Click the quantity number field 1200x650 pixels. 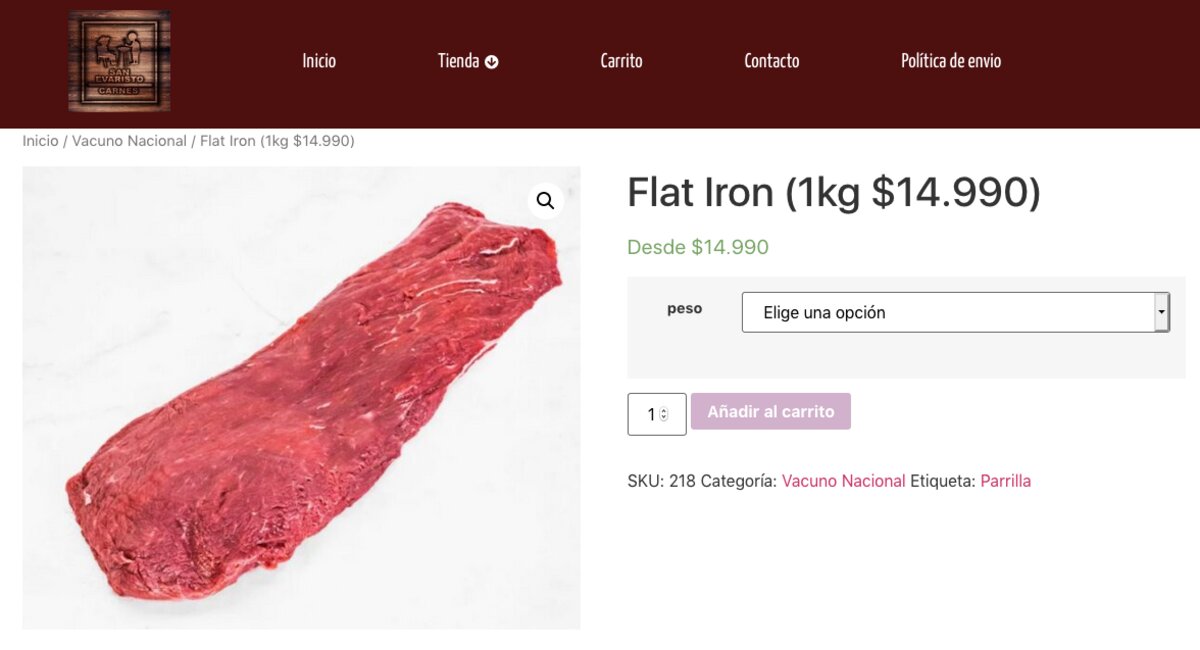[650, 414]
